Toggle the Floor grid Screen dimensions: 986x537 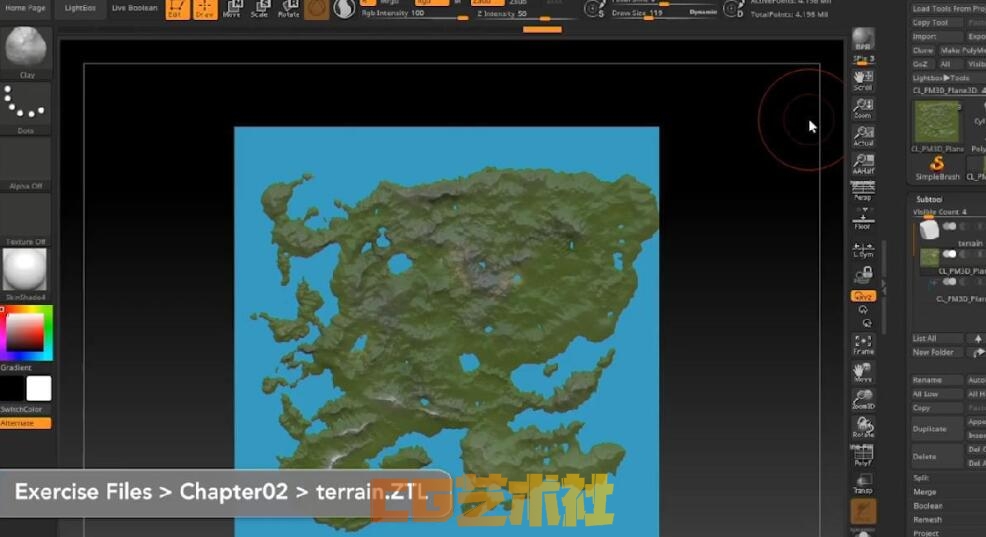pyautogui.click(x=863, y=218)
